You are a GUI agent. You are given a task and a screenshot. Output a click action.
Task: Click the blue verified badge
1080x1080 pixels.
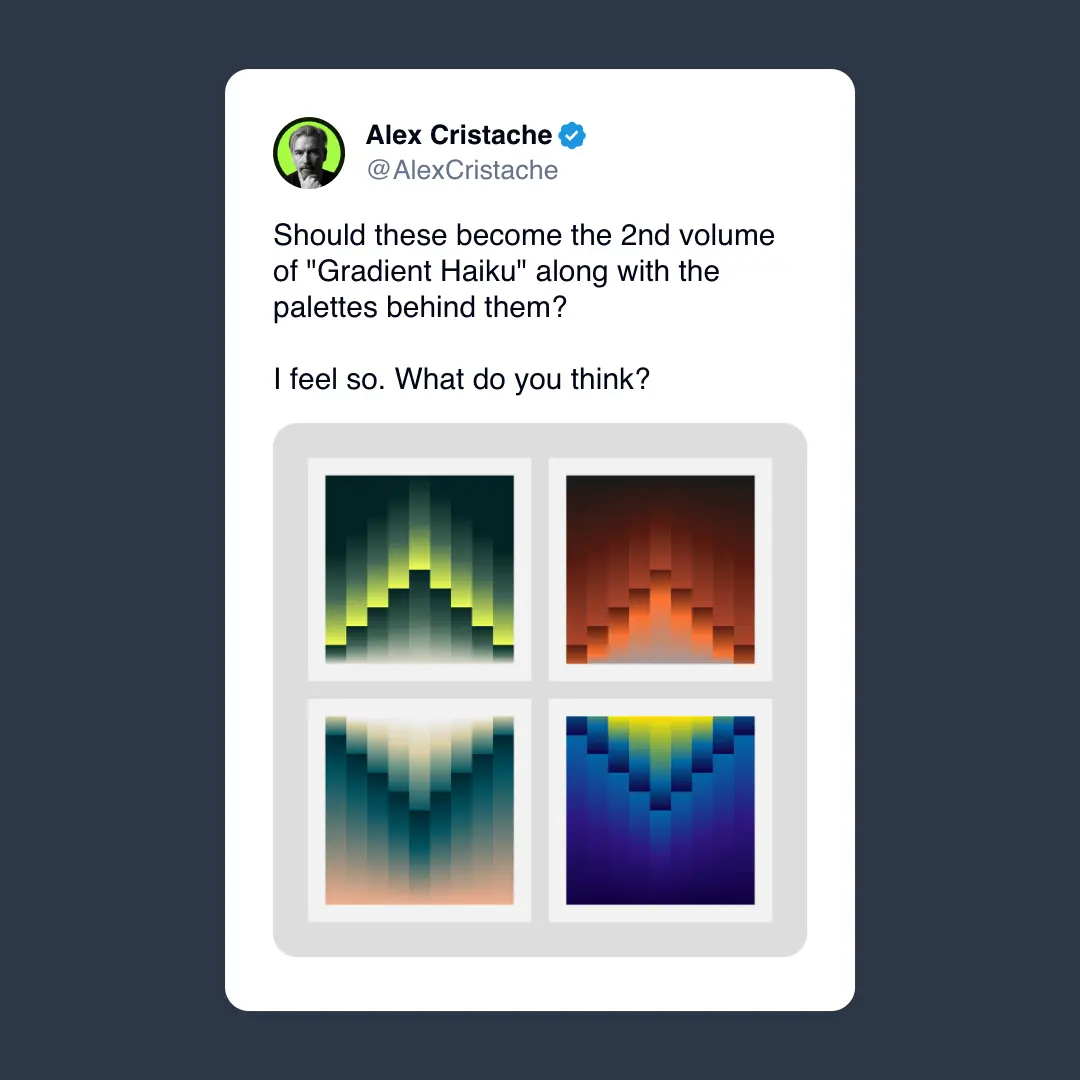point(572,135)
